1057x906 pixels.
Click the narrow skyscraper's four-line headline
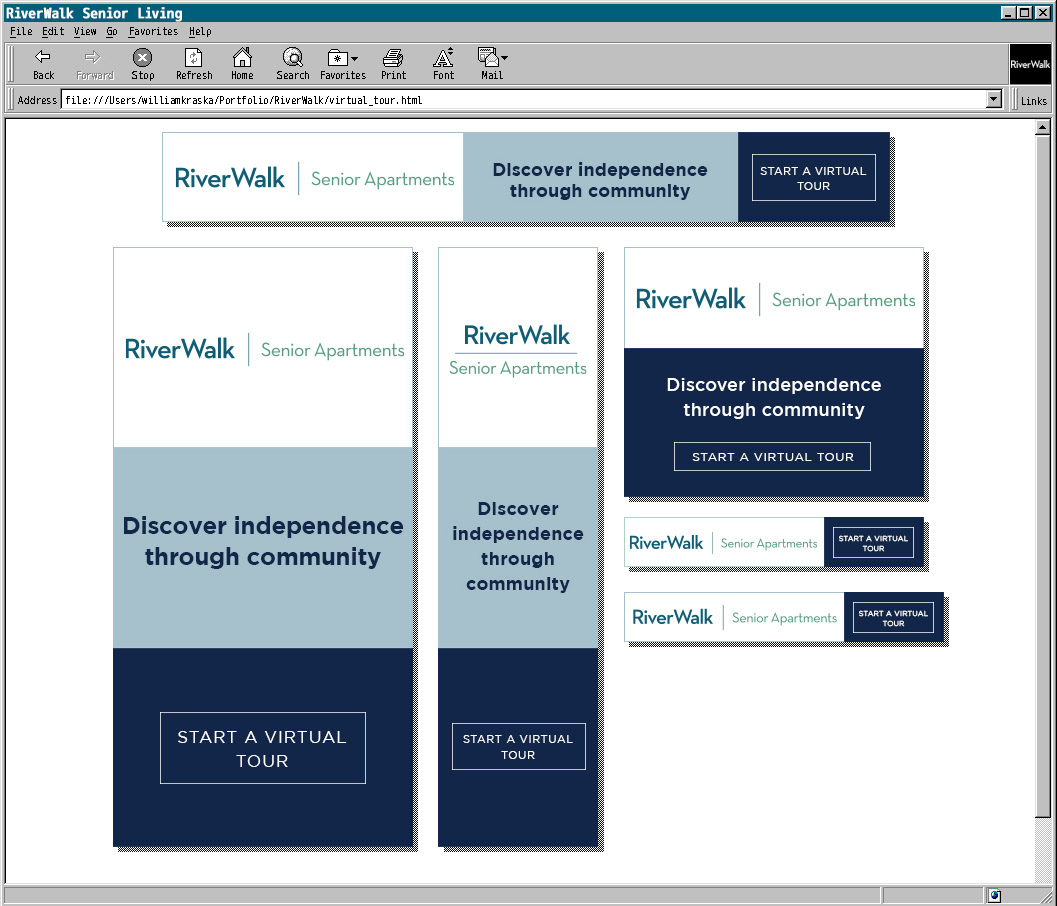[x=518, y=546]
